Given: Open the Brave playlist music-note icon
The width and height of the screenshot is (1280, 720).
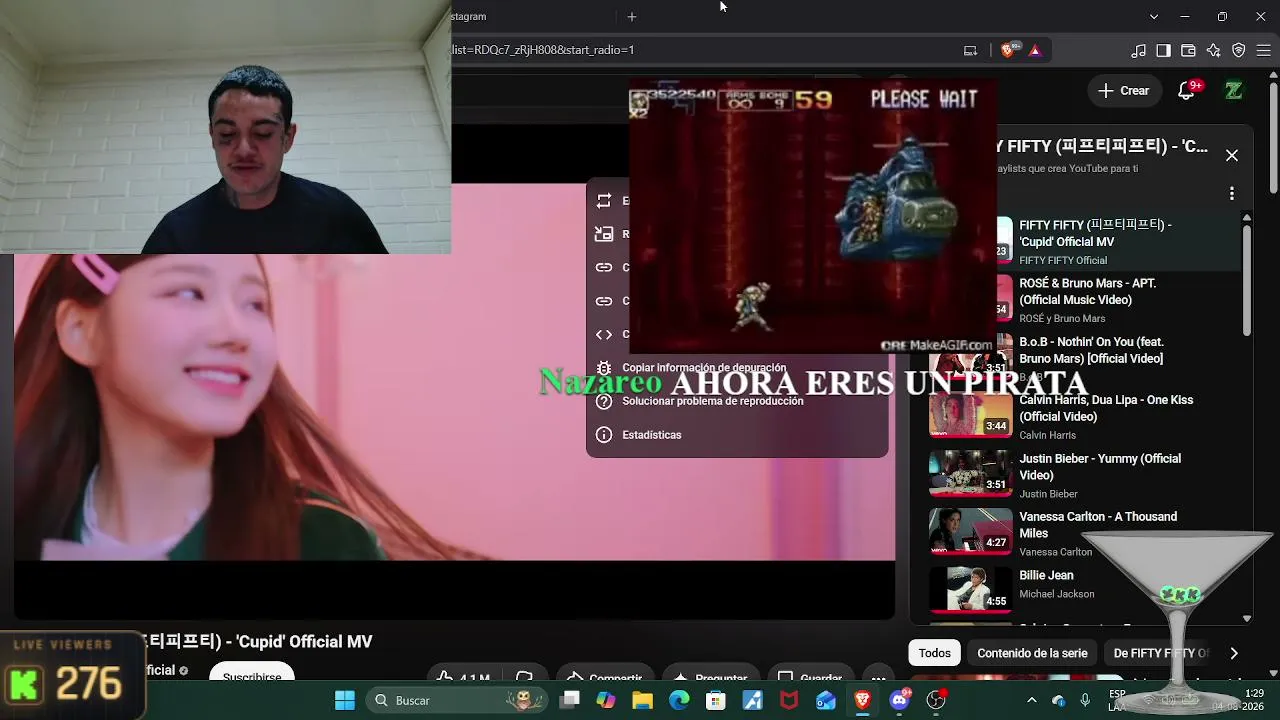Looking at the screenshot, I should coord(1139,50).
